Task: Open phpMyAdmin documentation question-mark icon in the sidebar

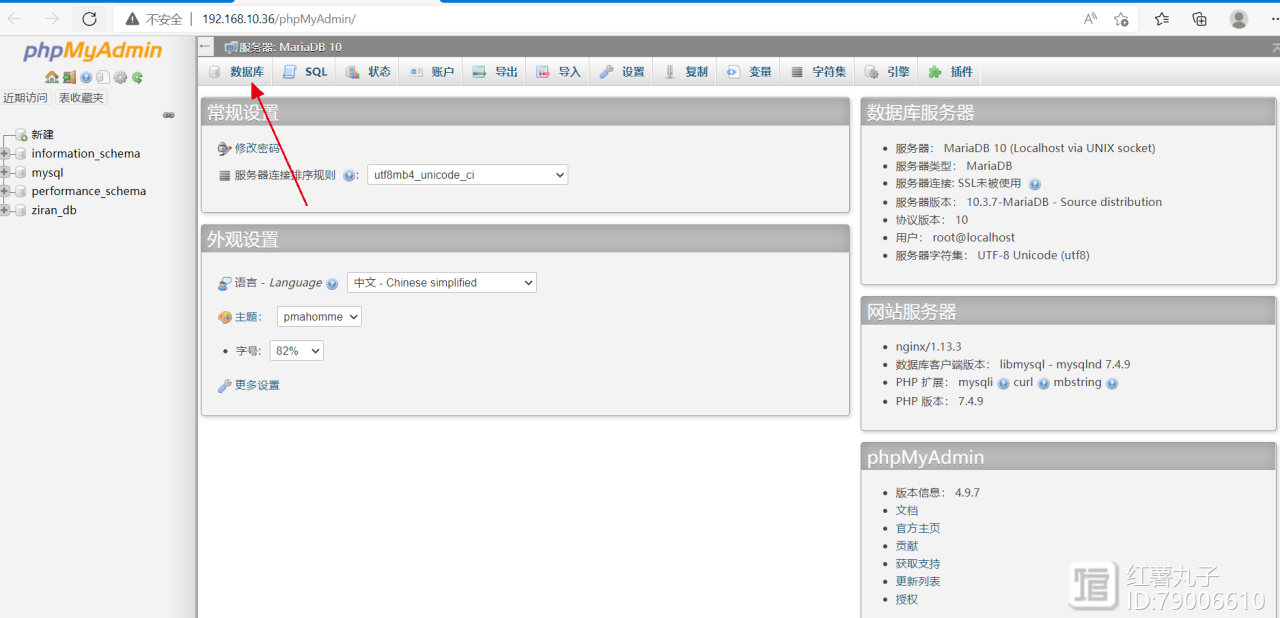Action: pyautogui.click(x=86, y=77)
